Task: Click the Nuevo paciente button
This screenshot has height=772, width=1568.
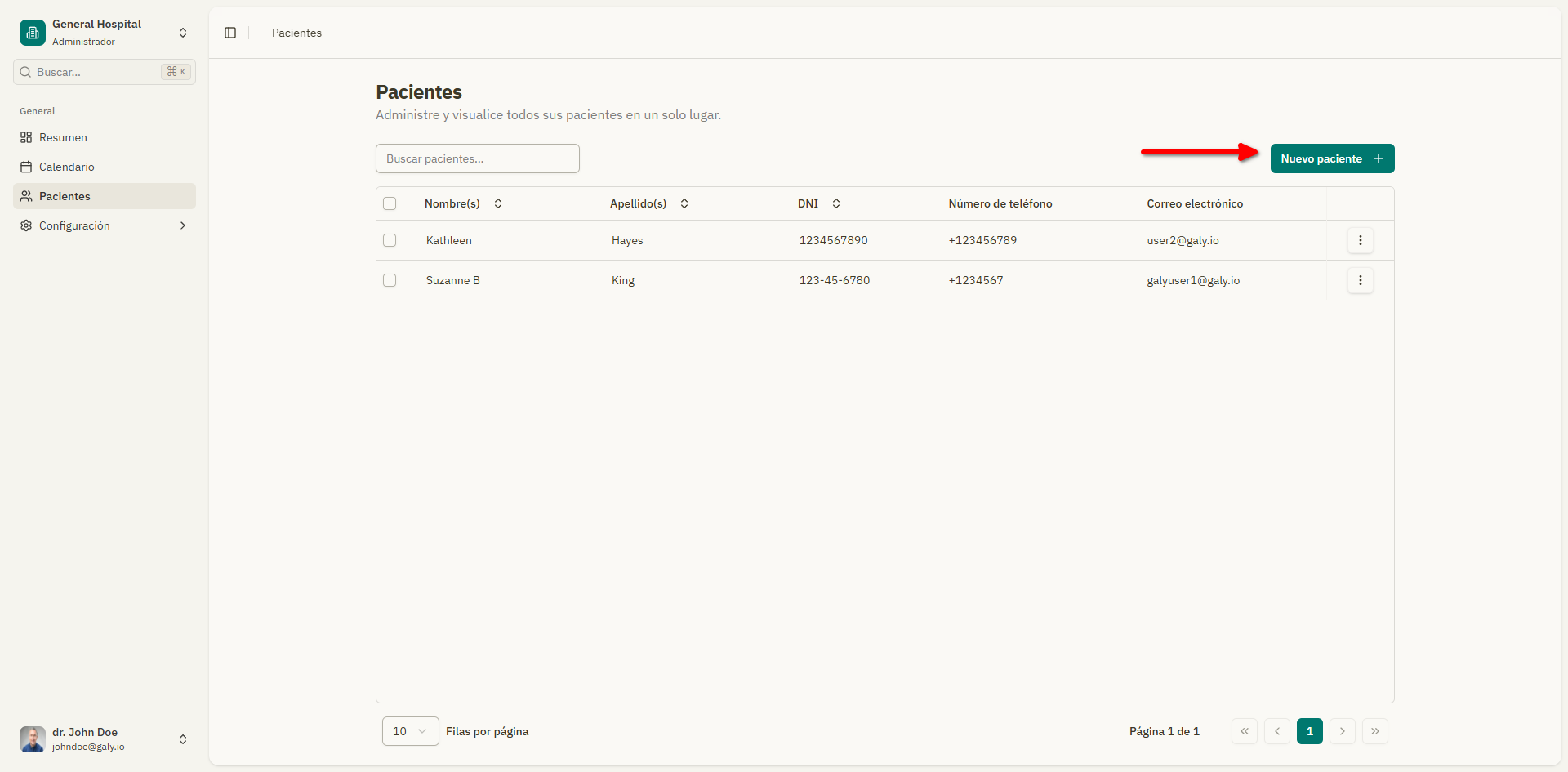Action: coord(1332,158)
